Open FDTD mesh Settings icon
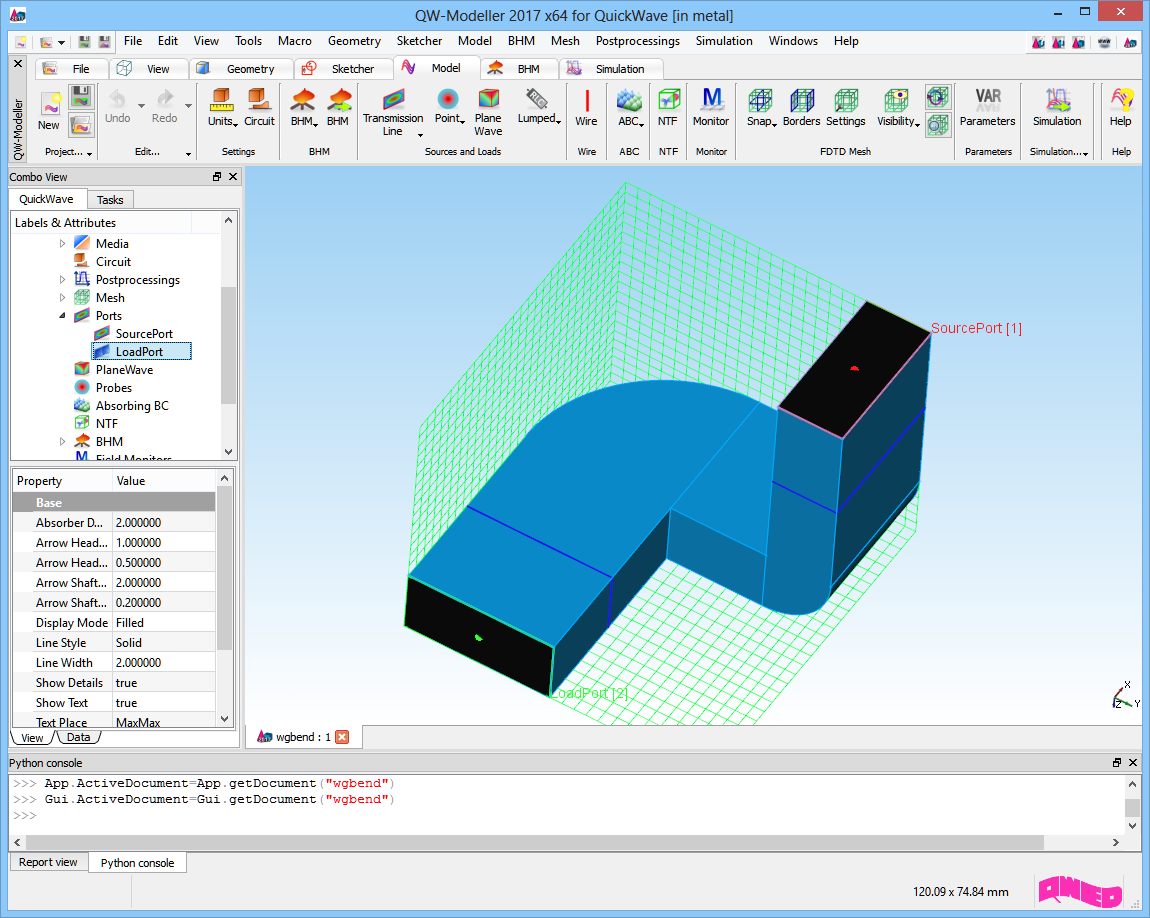The image size is (1150, 918). point(846,100)
